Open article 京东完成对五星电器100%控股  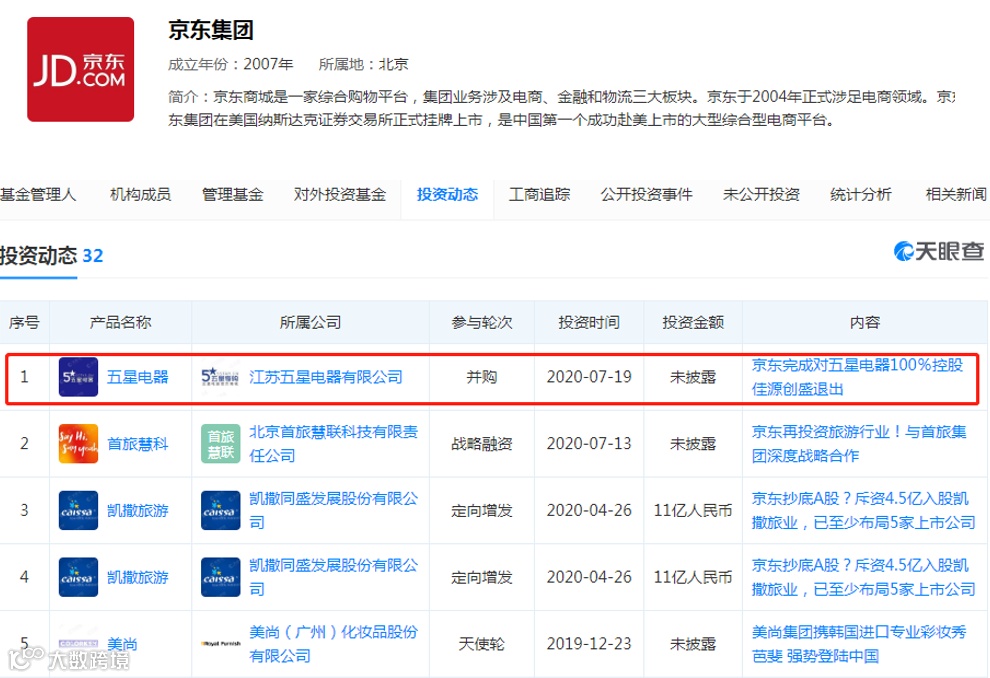point(857,377)
